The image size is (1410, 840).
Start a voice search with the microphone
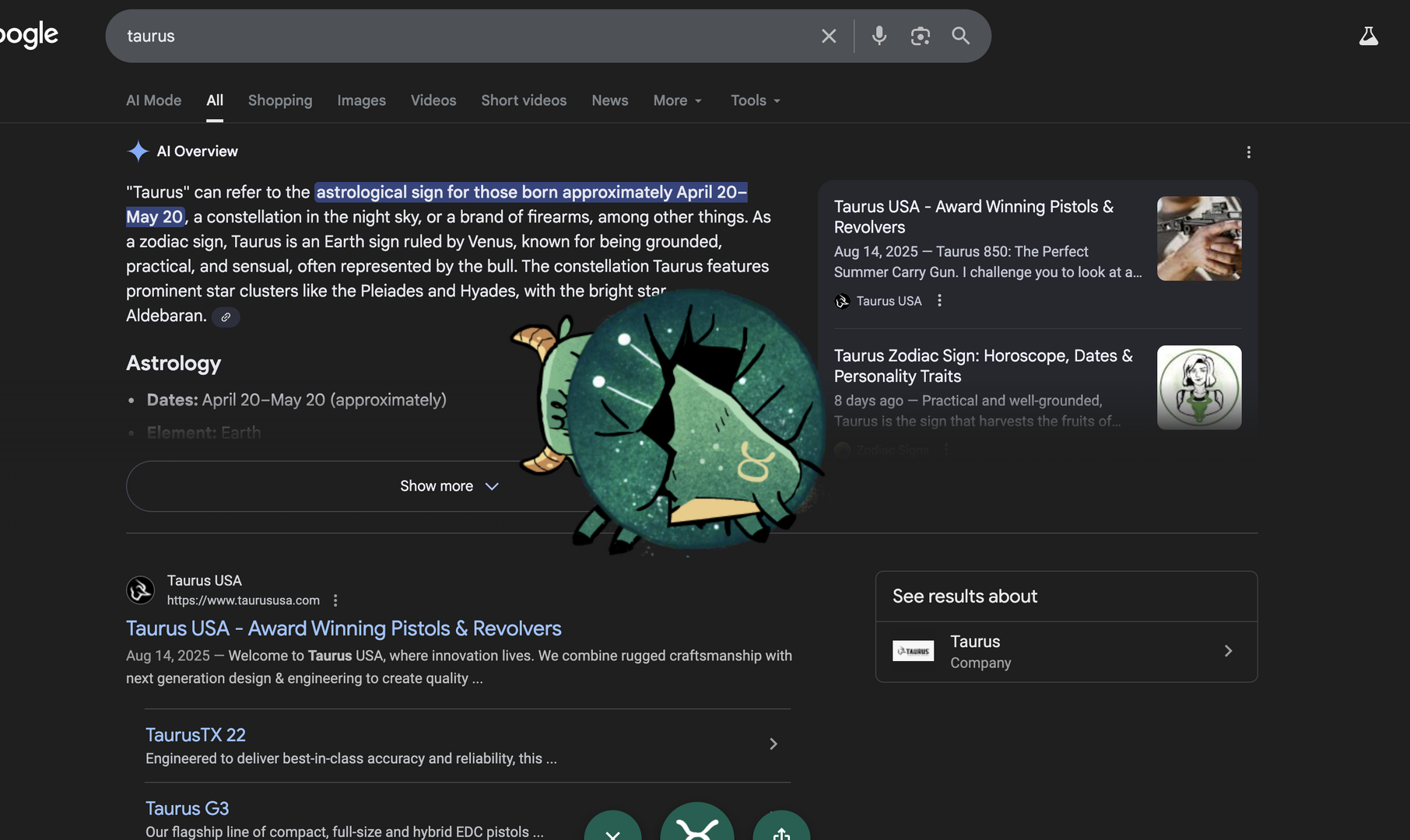pos(879,36)
